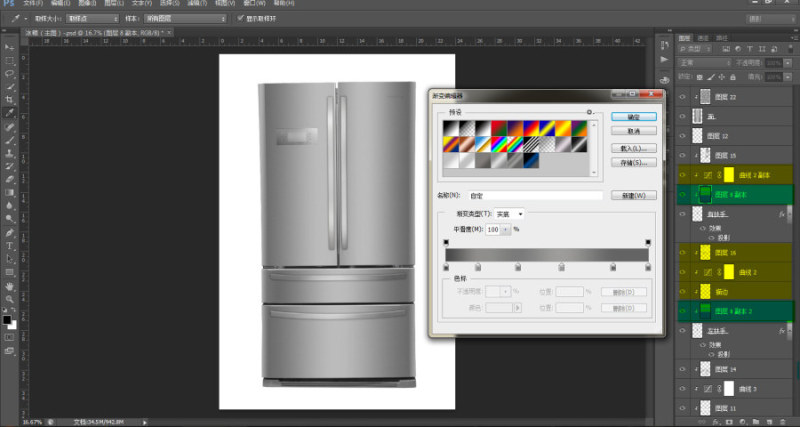Open the 样本 dropdown in options bar

185,18
